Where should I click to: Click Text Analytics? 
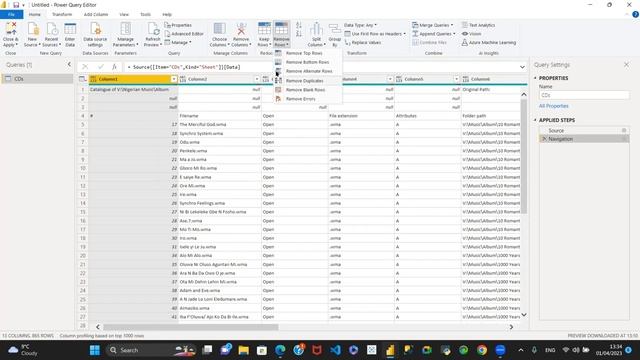coord(478,25)
